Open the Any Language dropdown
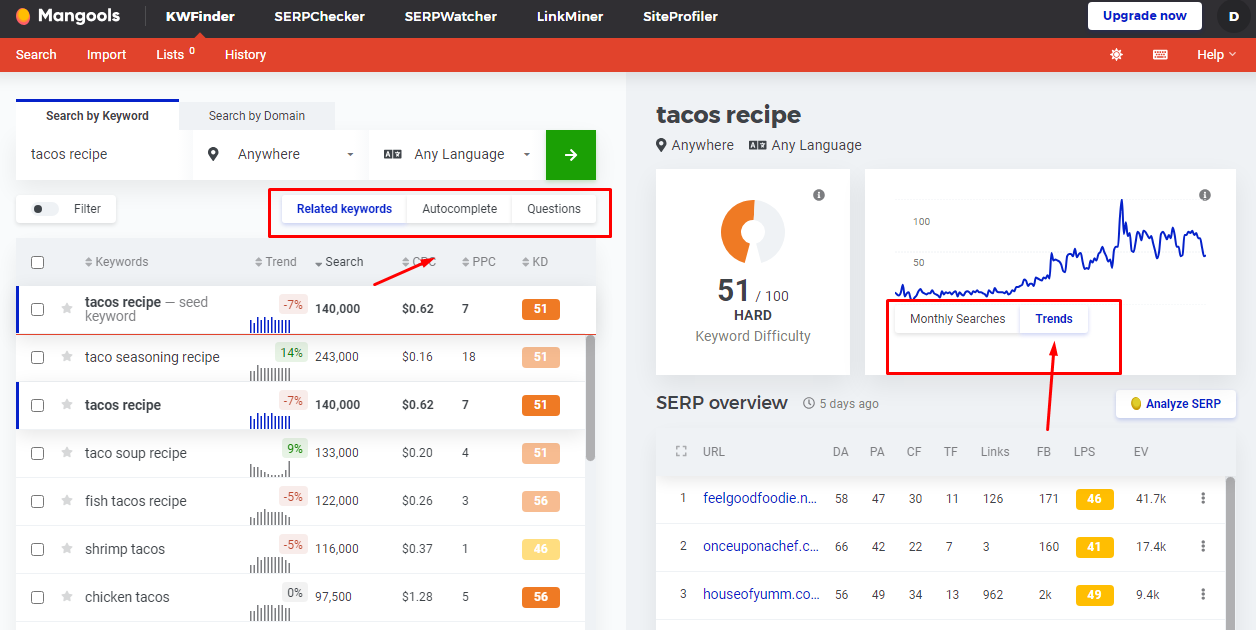The image size is (1256, 630). point(457,155)
